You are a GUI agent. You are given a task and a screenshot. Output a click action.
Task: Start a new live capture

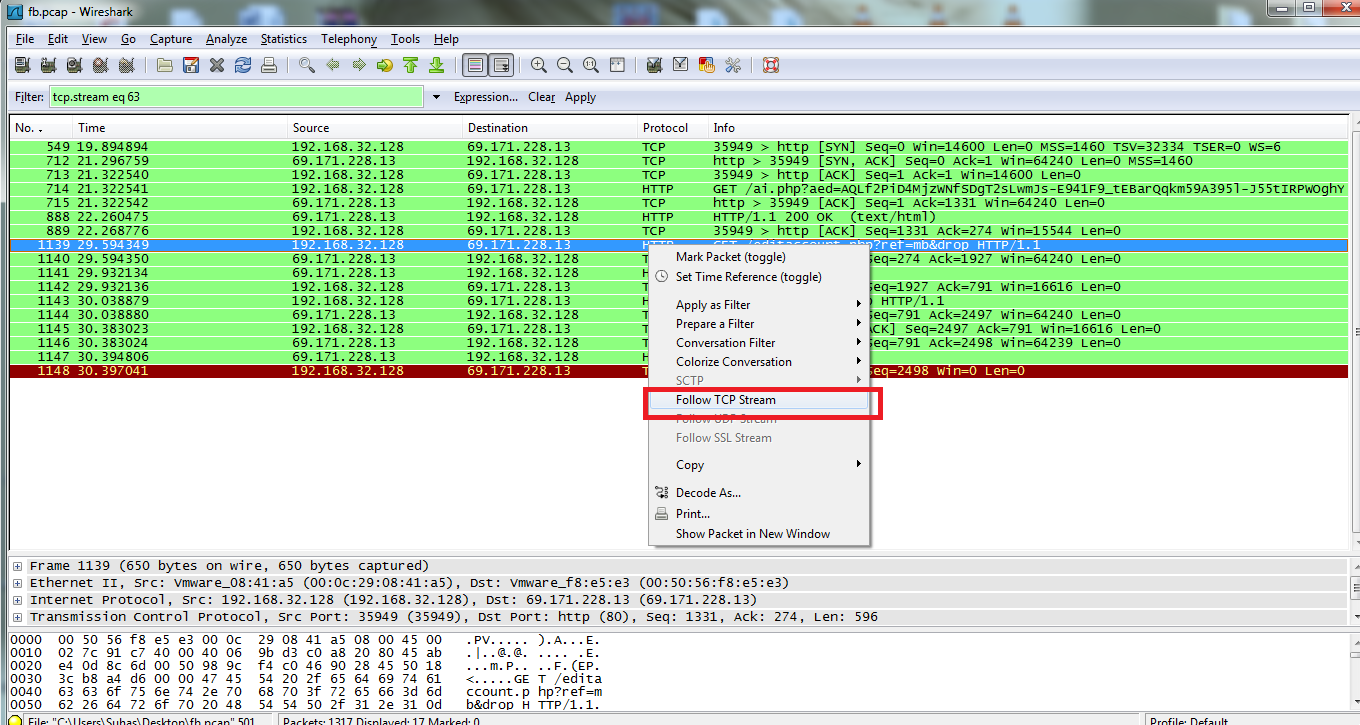(x=74, y=66)
